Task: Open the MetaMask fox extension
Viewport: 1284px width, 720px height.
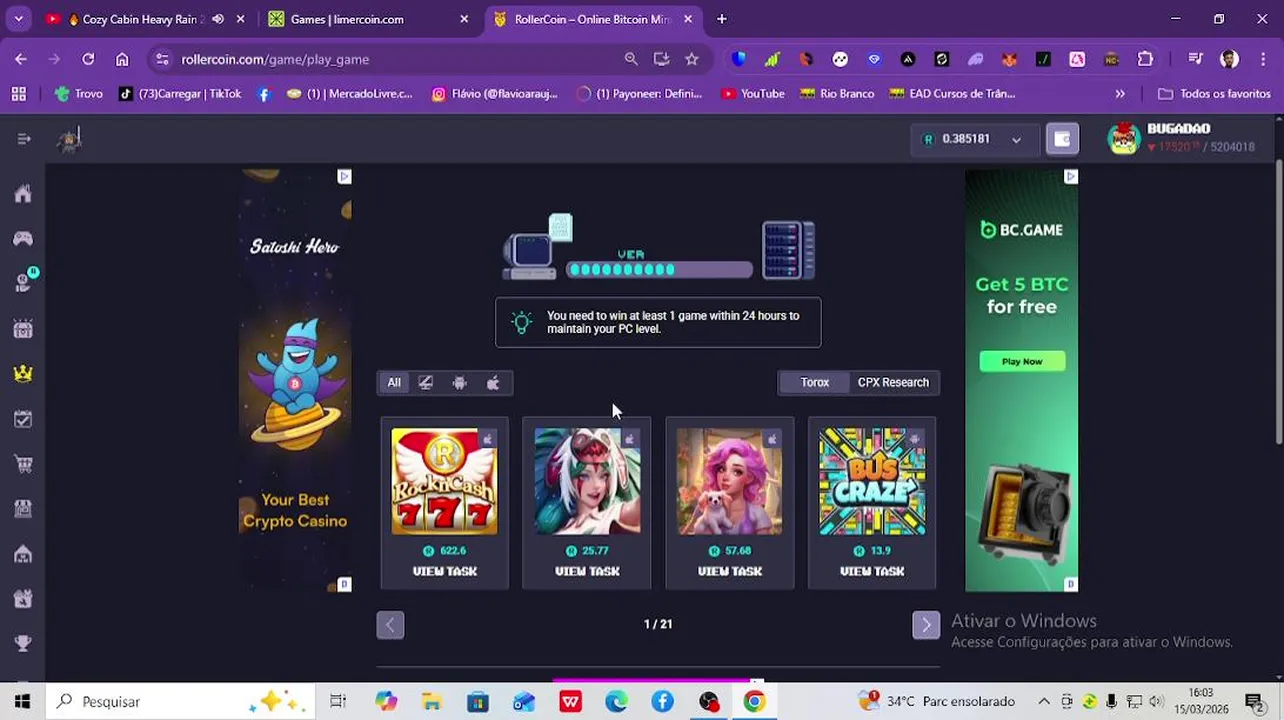Action: (x=1009, y=59)
